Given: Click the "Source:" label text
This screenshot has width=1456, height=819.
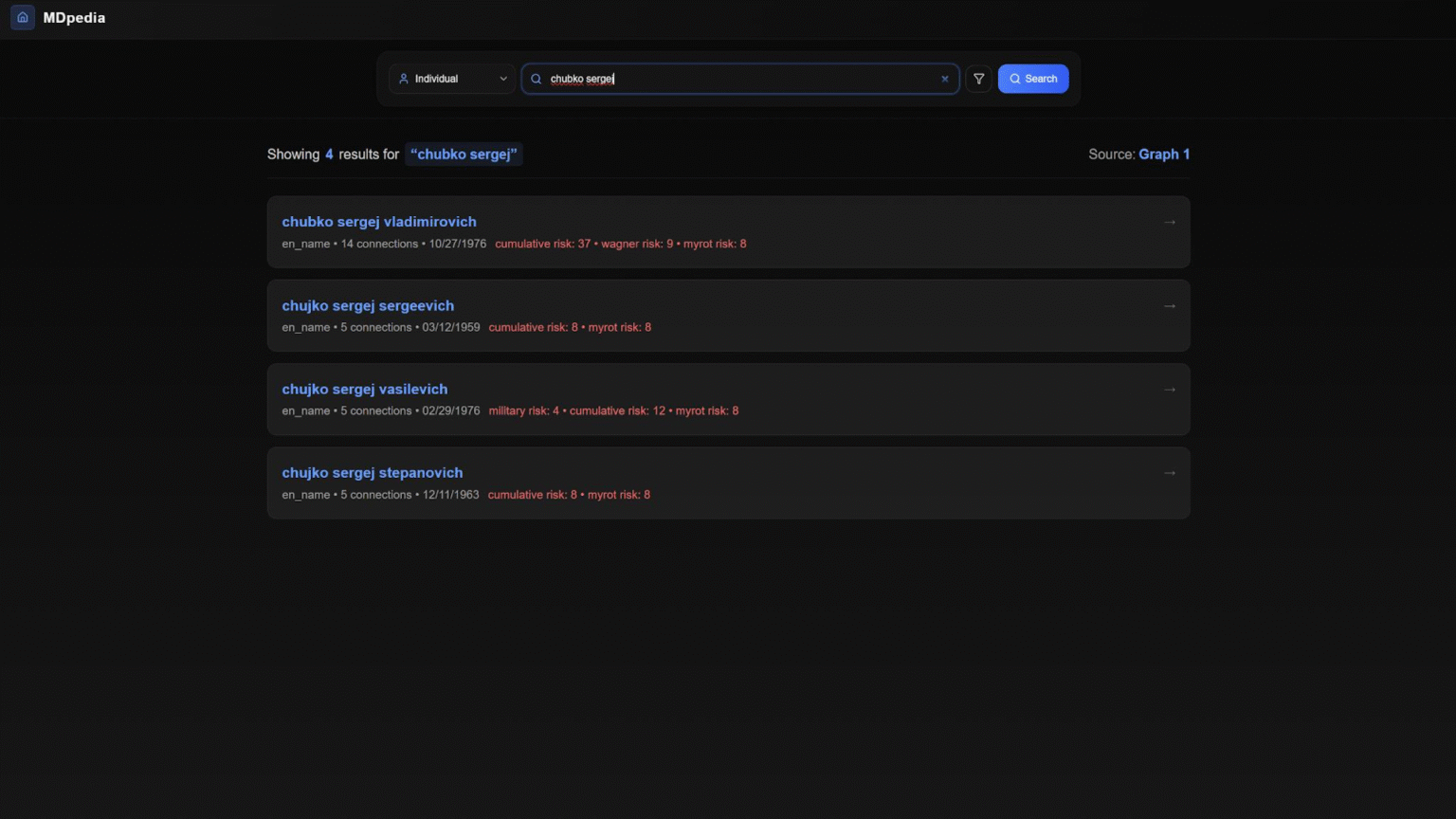Looking at the screenshot, I should pos(1111,155).
